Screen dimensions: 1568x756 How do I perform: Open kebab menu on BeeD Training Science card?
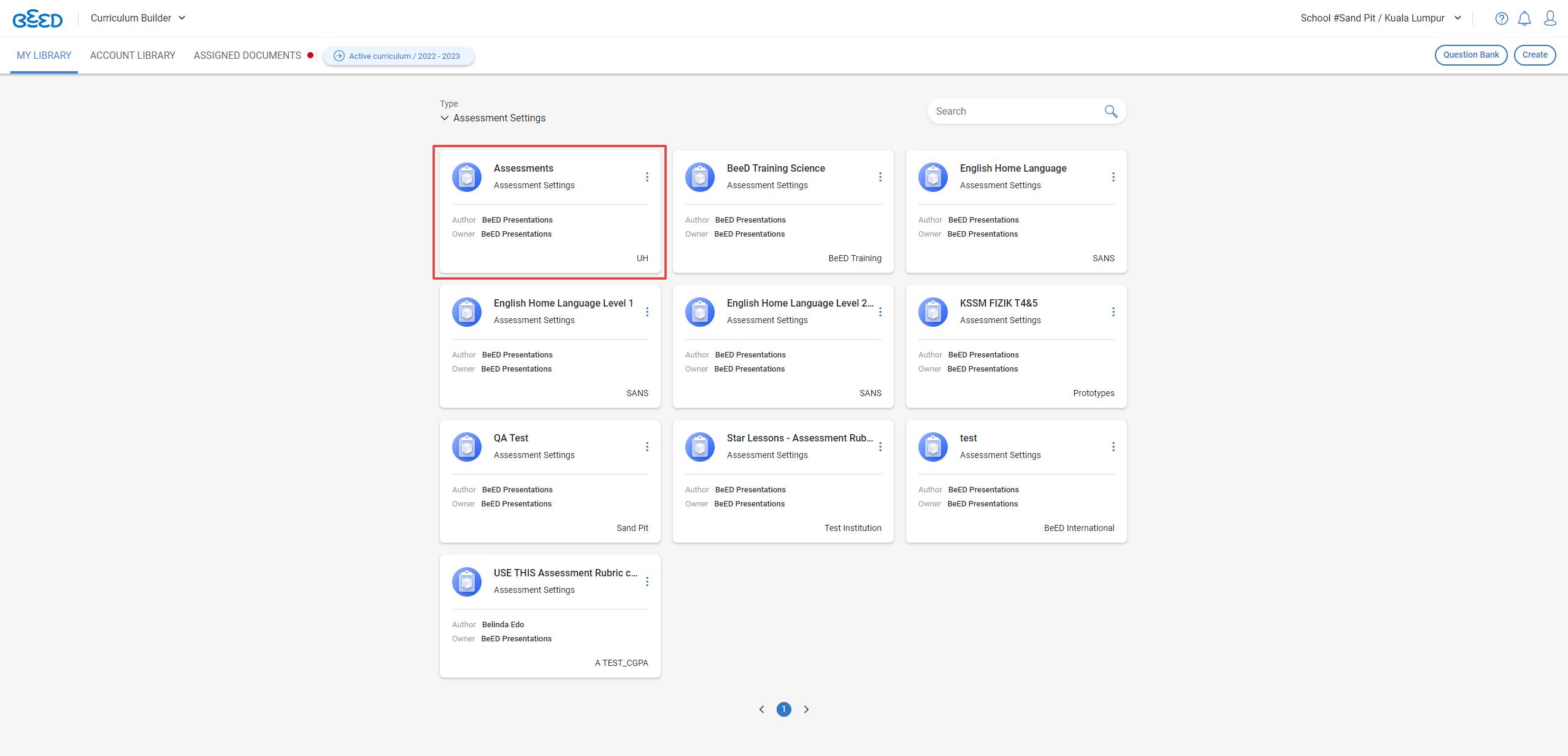(x=880, y=177)
